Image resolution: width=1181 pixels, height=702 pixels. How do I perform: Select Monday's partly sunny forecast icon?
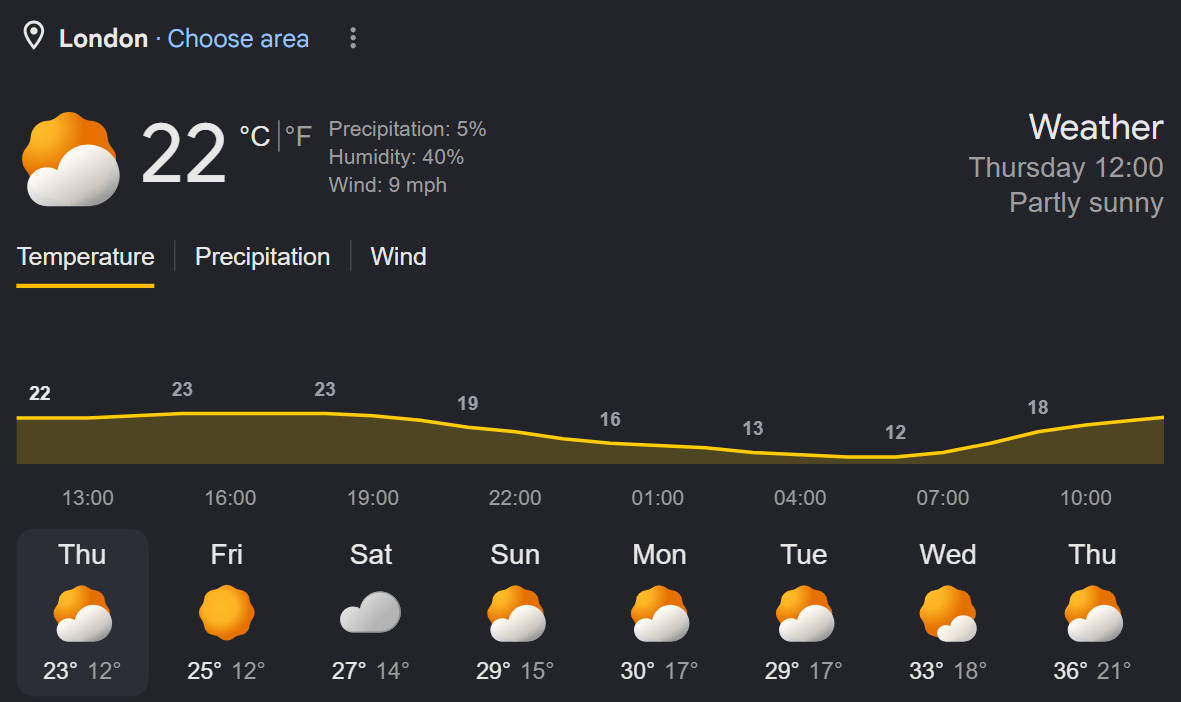click(x=660, y=613)
